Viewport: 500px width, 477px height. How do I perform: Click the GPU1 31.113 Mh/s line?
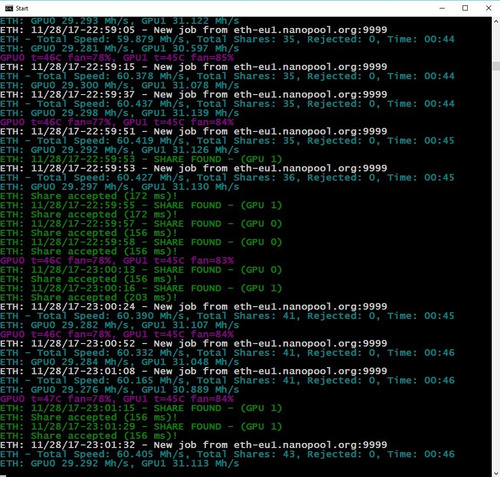pos(120,463)
